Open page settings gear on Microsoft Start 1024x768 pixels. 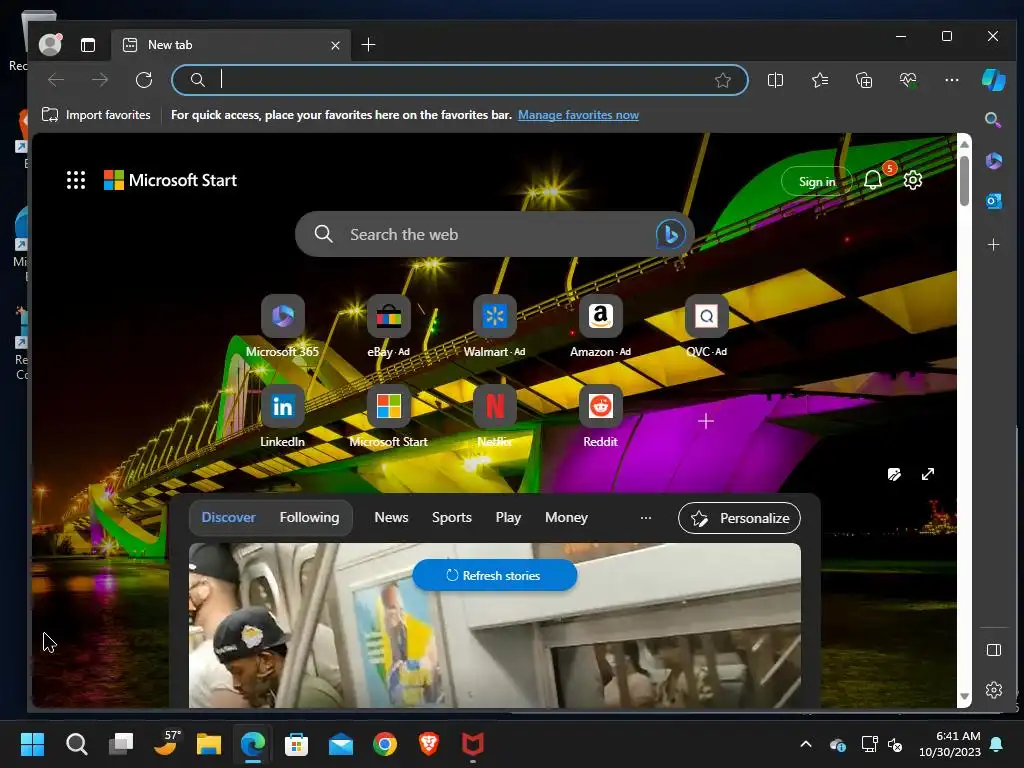(912, 180)
